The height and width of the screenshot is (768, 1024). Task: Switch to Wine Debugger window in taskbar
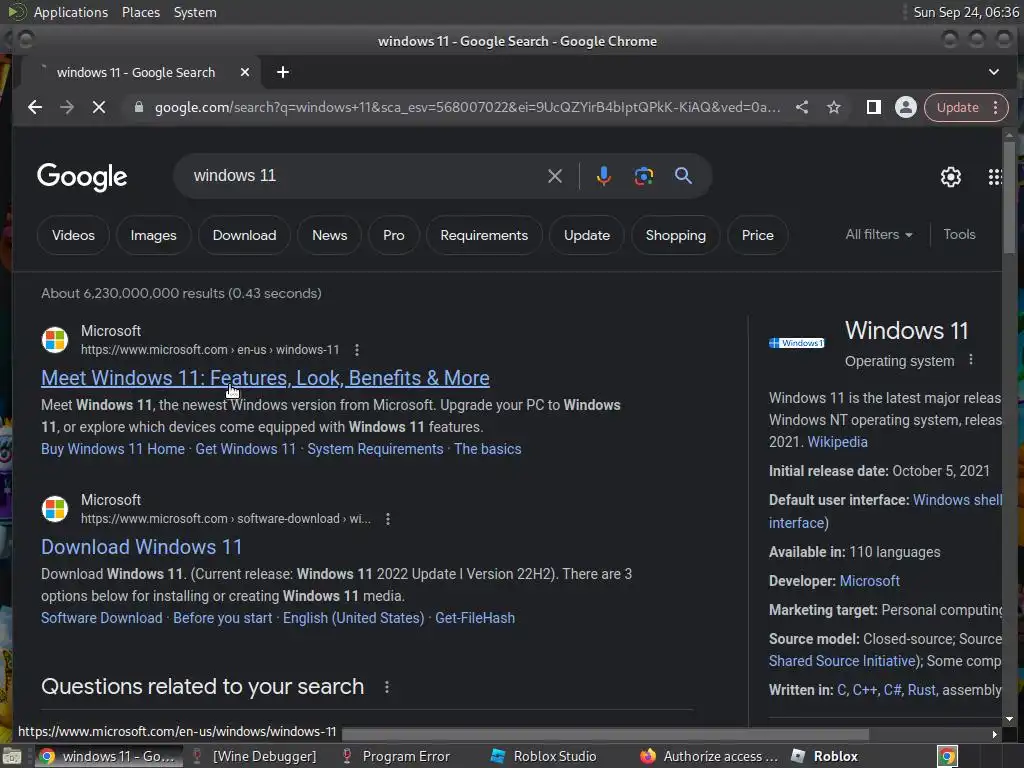[x=254, y=756]
